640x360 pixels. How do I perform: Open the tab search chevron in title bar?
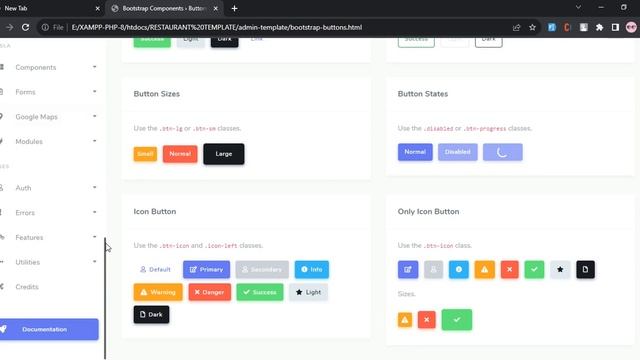point(578,7)
